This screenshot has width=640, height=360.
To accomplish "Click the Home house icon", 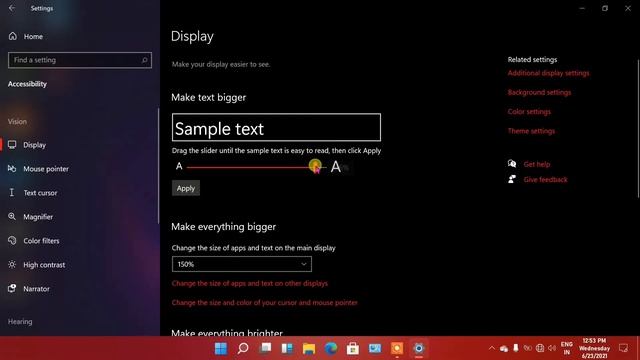I will 13,36.
